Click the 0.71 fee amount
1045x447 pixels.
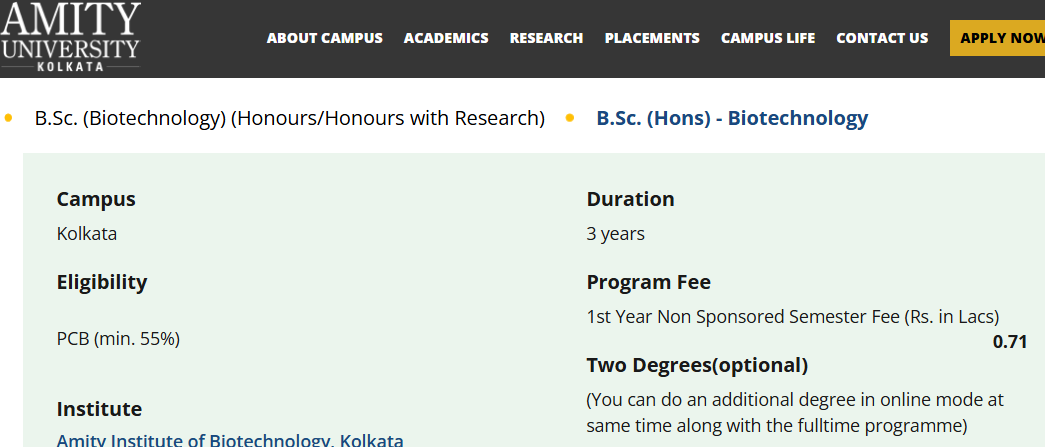click(1010, 342)
